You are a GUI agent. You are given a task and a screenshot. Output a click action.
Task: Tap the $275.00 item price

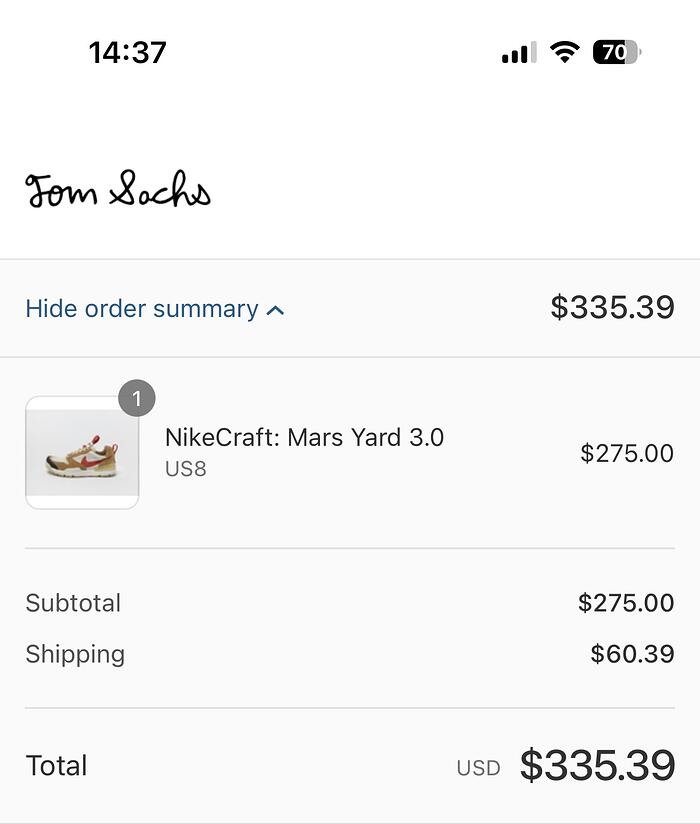627,453
